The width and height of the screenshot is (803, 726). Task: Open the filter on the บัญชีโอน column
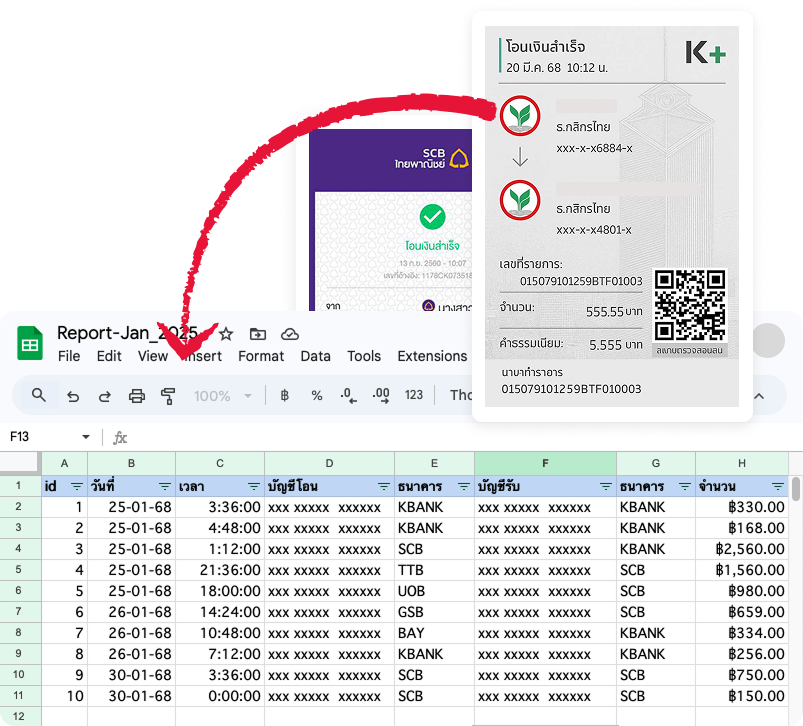(384, 486)
